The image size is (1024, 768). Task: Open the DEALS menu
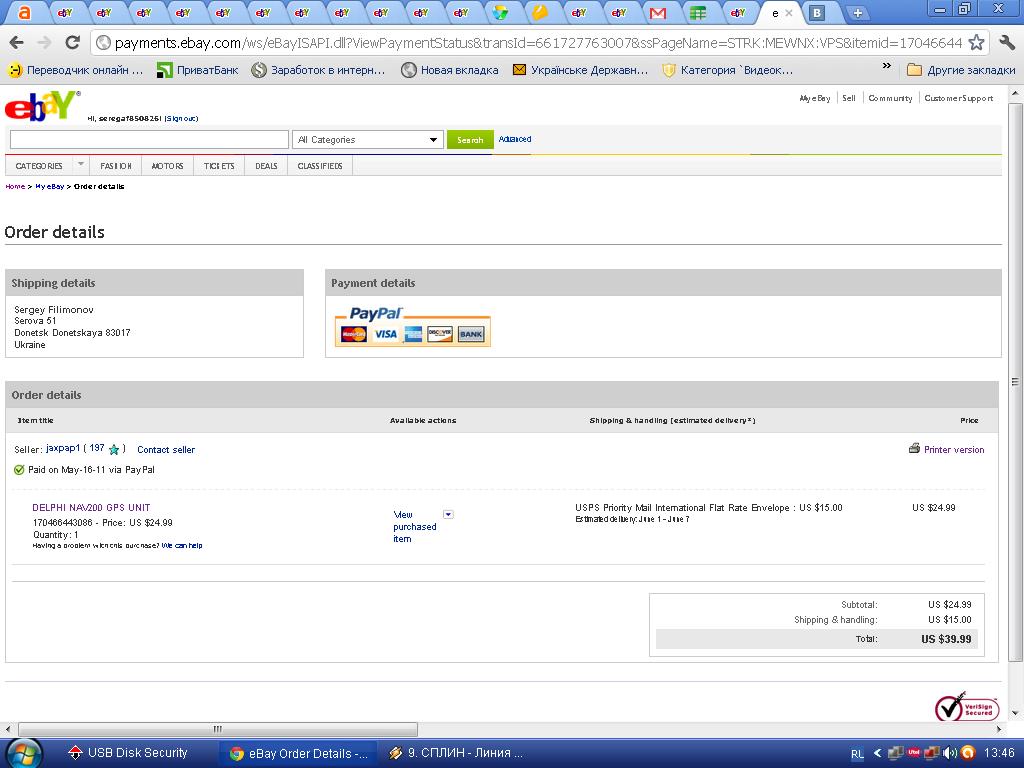click(x=266, y=166)
